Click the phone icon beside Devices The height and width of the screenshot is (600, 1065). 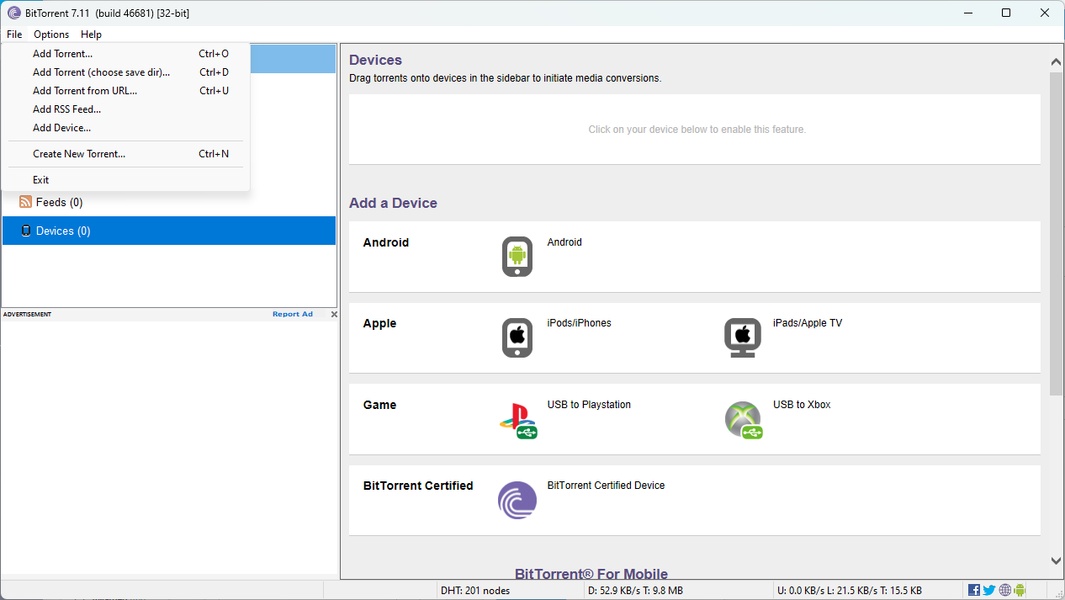(25, 230)
